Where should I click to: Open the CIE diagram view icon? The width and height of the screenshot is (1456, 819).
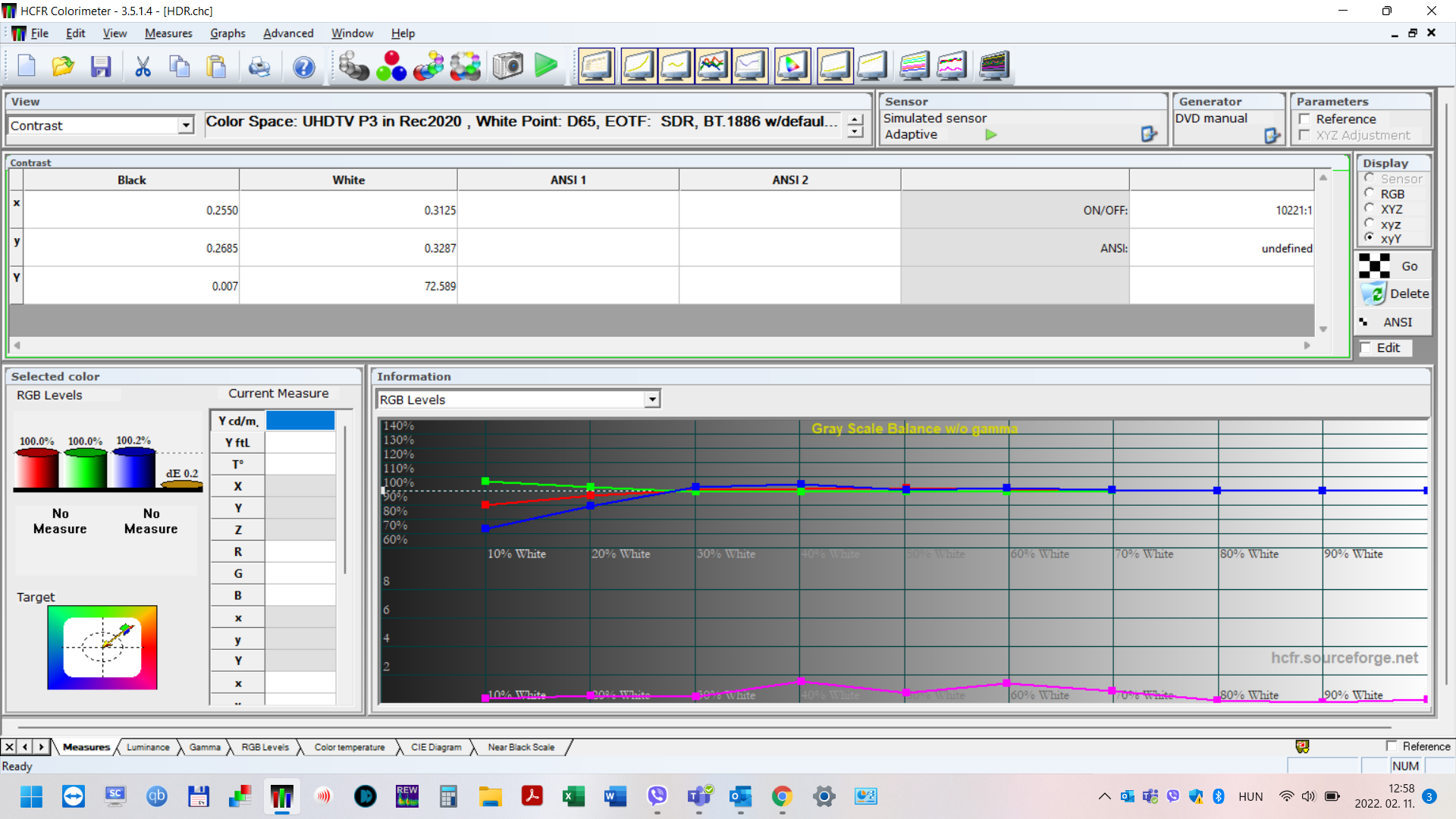click(792, 66)
